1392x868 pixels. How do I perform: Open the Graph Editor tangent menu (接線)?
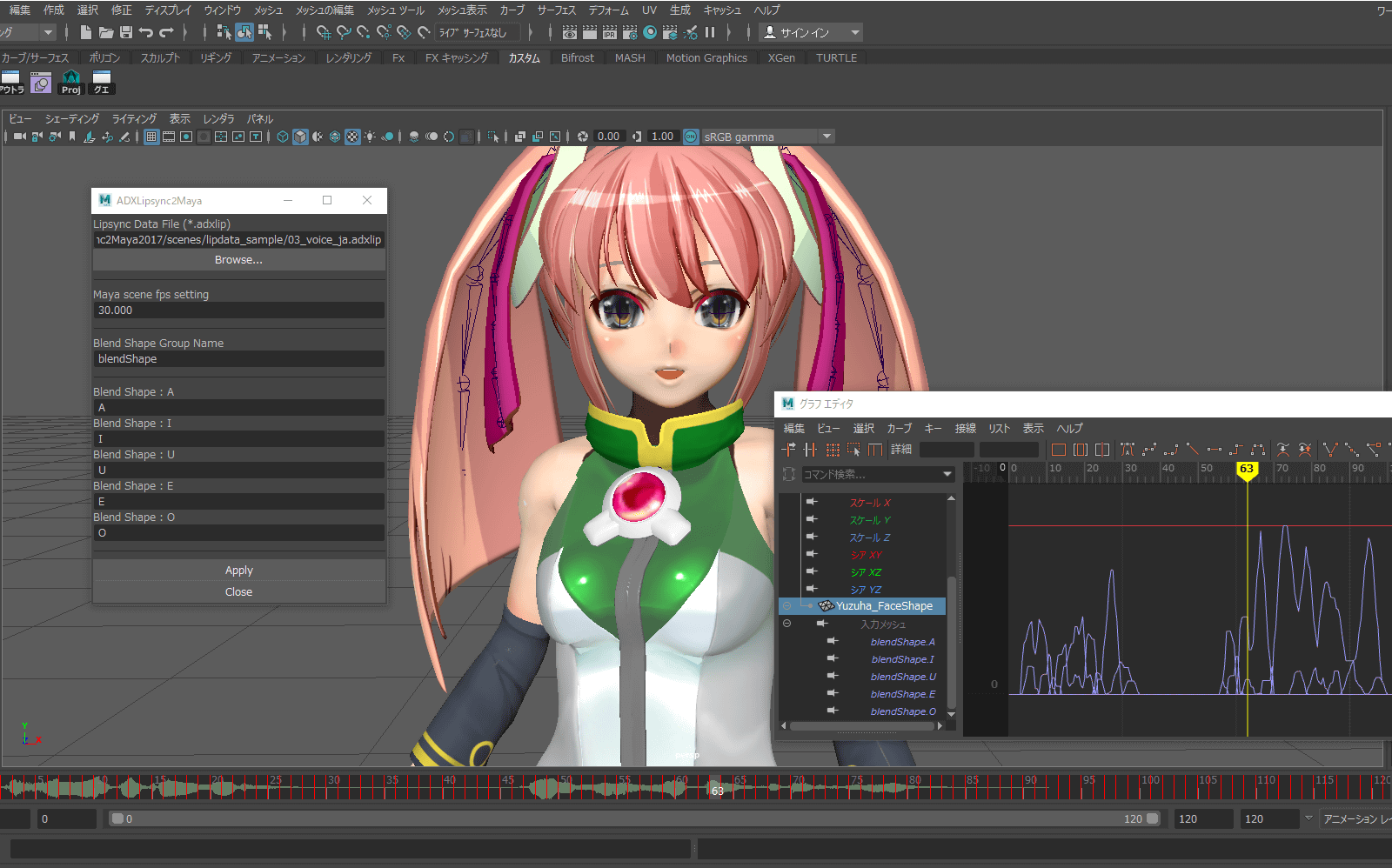point(965,428)
